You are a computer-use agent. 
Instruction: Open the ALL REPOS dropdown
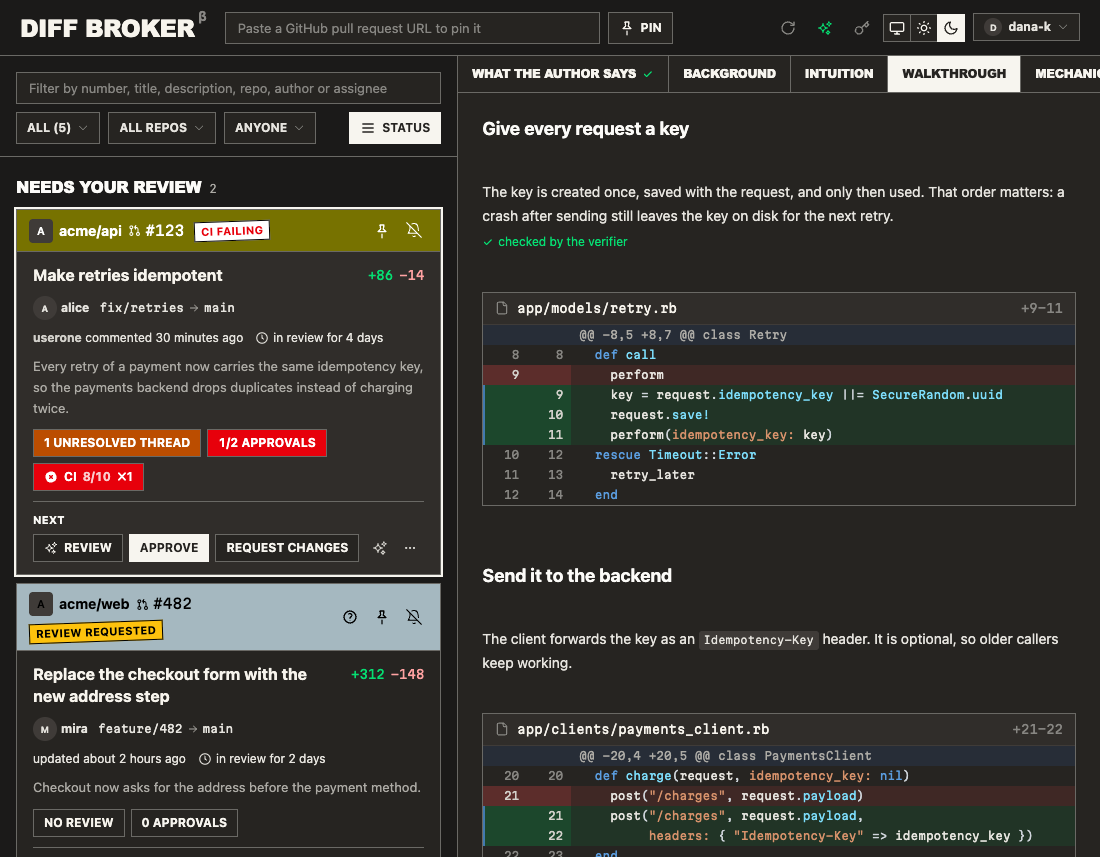161,128
